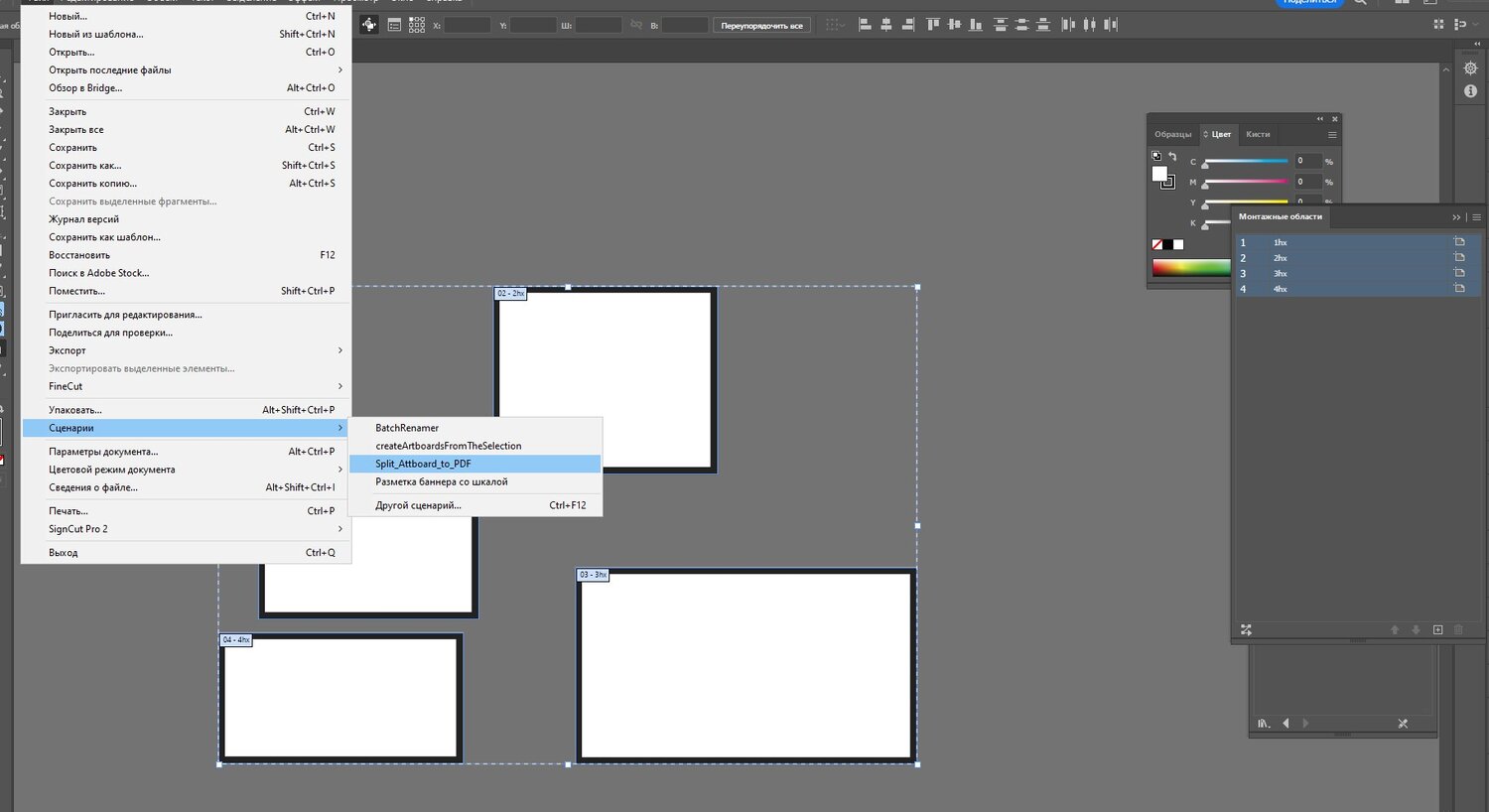
Task: Click Default Fill and Stroke icon
Action: point(1156,156)
